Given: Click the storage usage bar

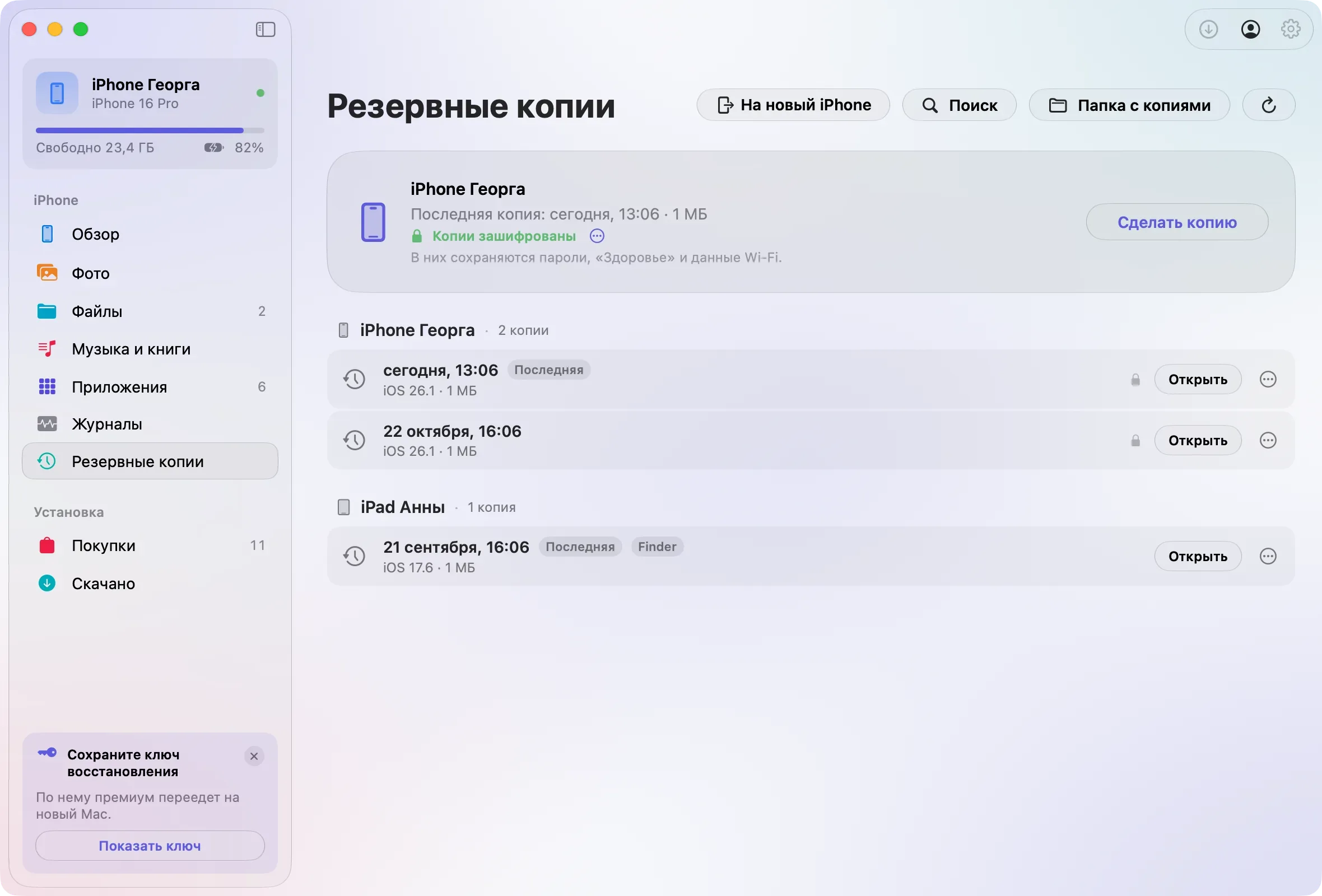Looking at the screenshot, I should coord(150,130).
